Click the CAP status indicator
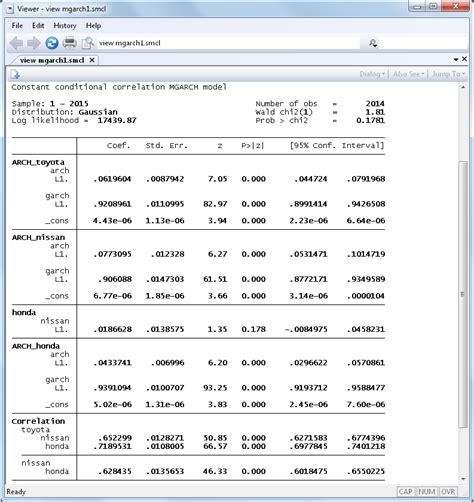Screen dimensions: 474x502 click(405, 492)
